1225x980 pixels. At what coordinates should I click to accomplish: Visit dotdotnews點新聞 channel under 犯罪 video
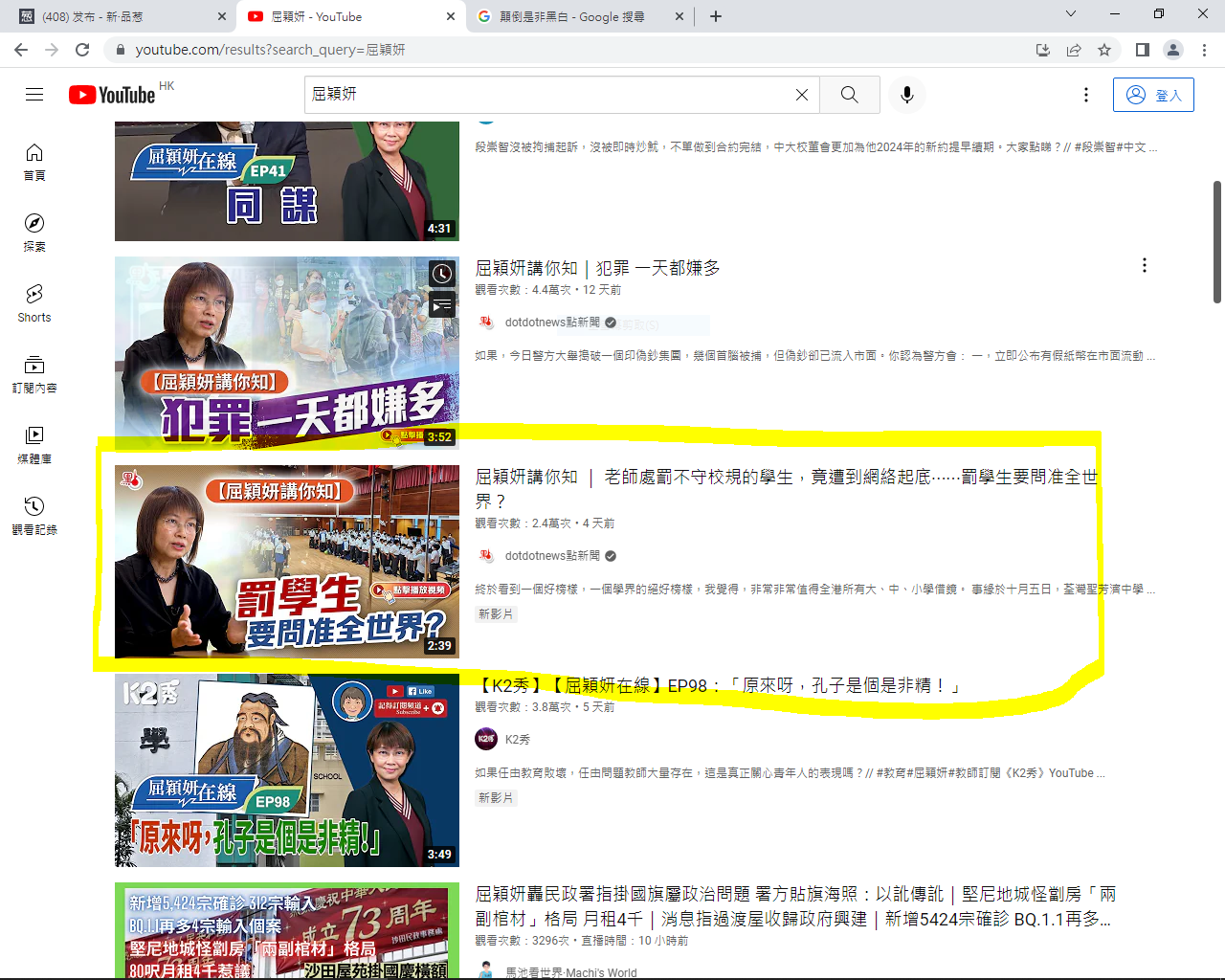[x=552, y=323]
